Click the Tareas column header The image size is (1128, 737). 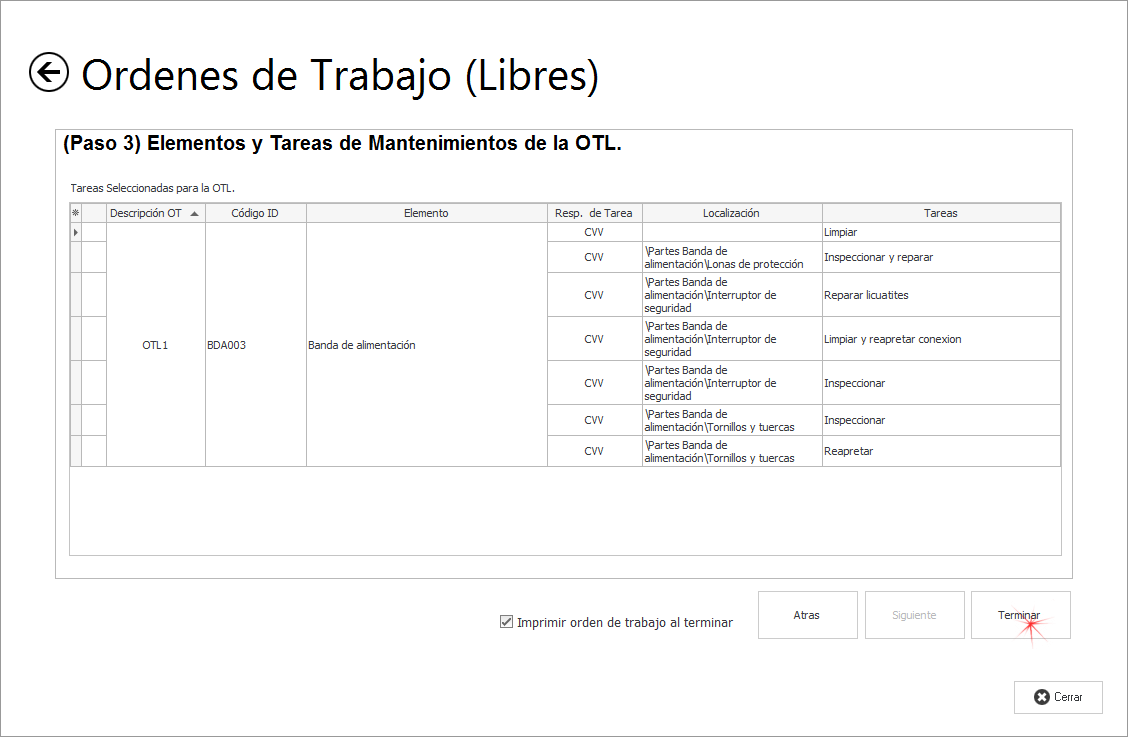[940, 213]
